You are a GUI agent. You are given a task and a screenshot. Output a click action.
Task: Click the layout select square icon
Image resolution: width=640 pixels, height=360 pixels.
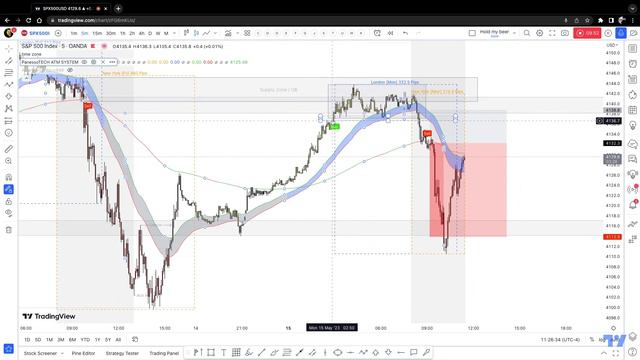click(x=472, y=33)
